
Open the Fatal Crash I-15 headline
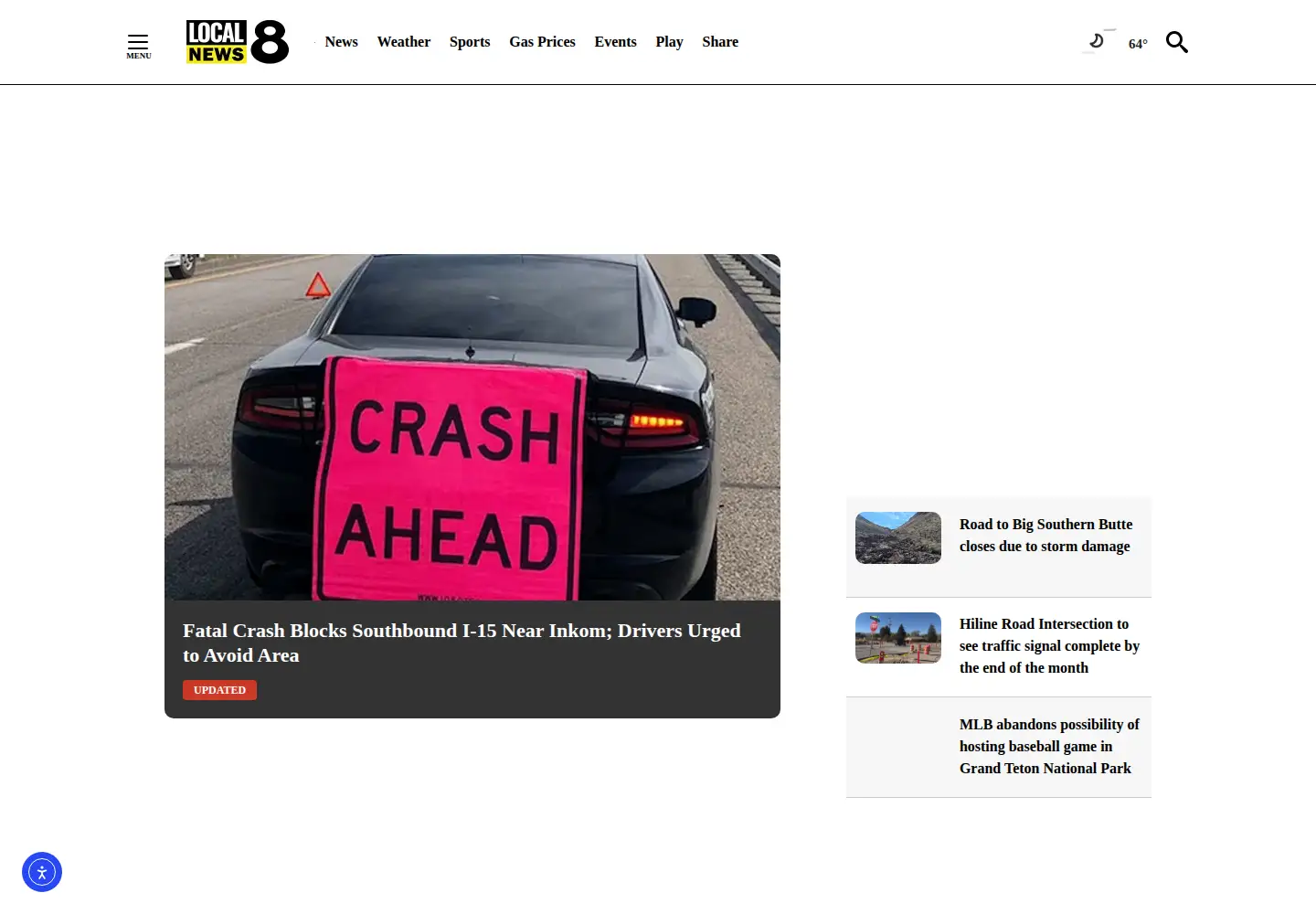click(462, 643)
